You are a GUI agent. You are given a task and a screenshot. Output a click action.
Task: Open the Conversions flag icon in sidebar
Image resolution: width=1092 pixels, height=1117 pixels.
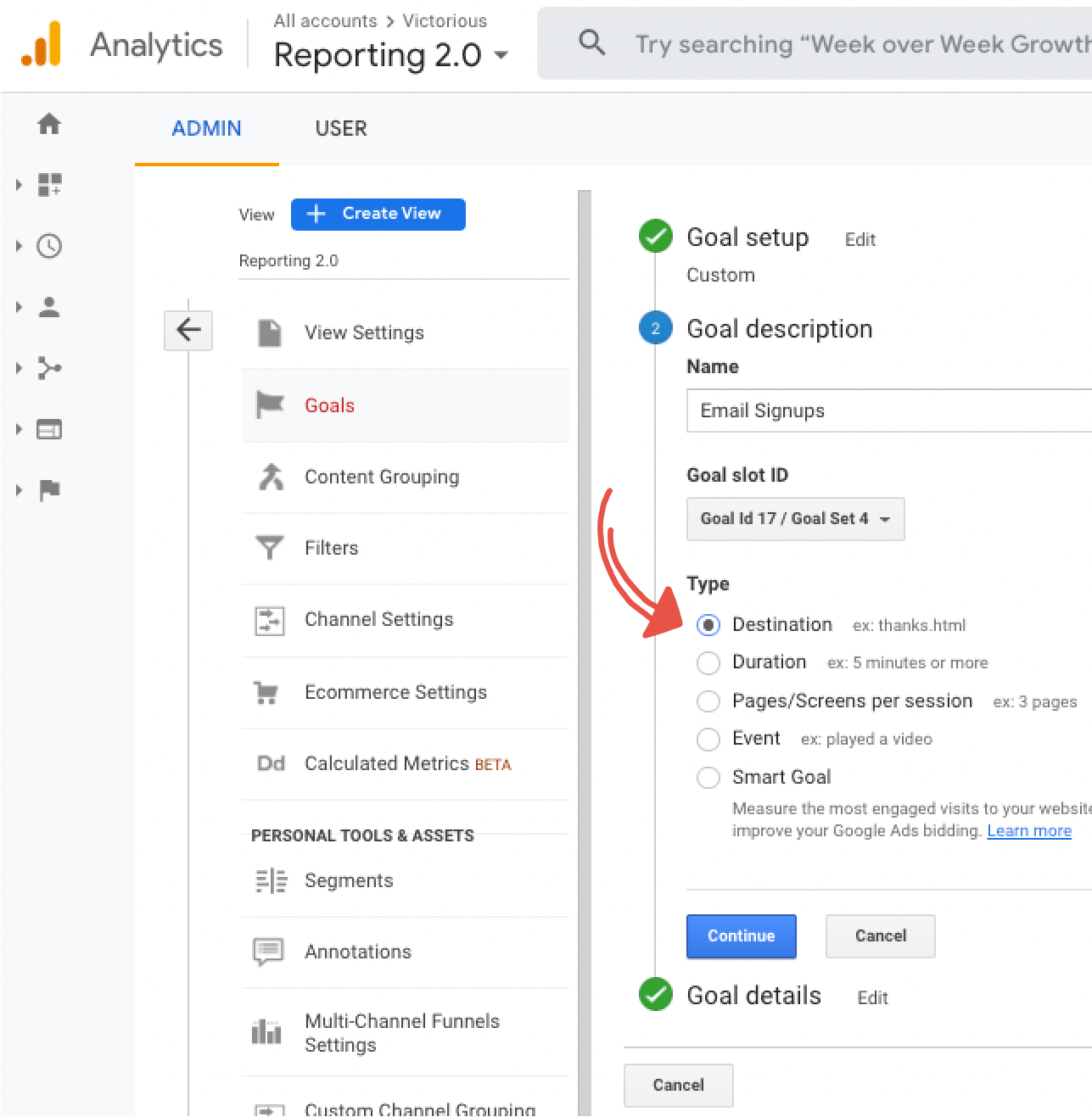49,489
